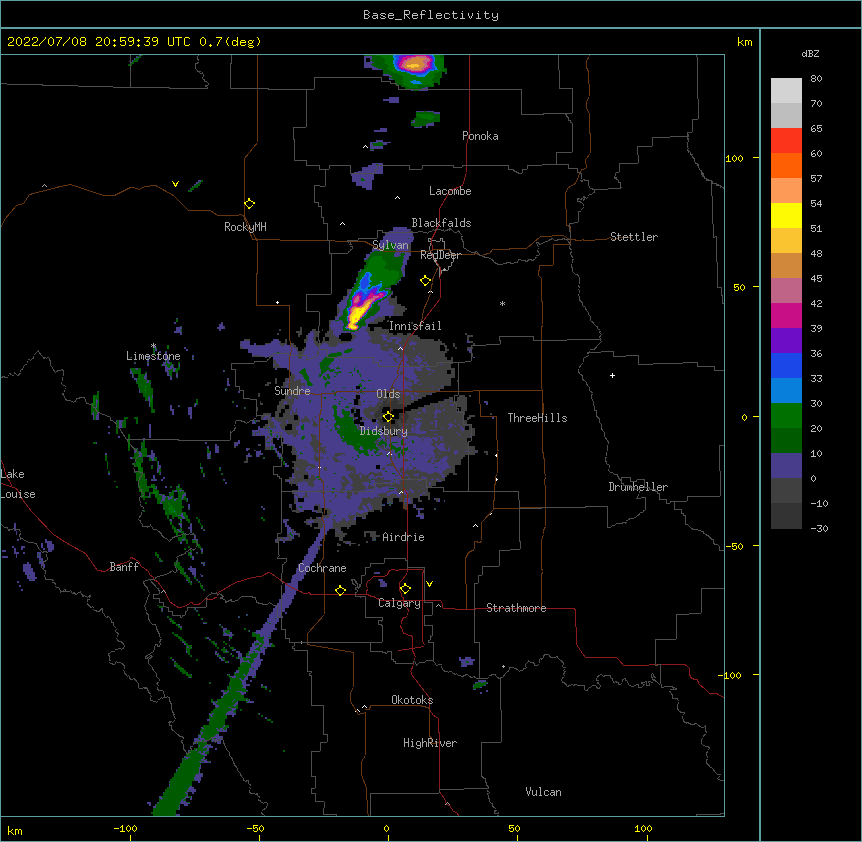Click the HighRiver label

[x=430, y=743]
